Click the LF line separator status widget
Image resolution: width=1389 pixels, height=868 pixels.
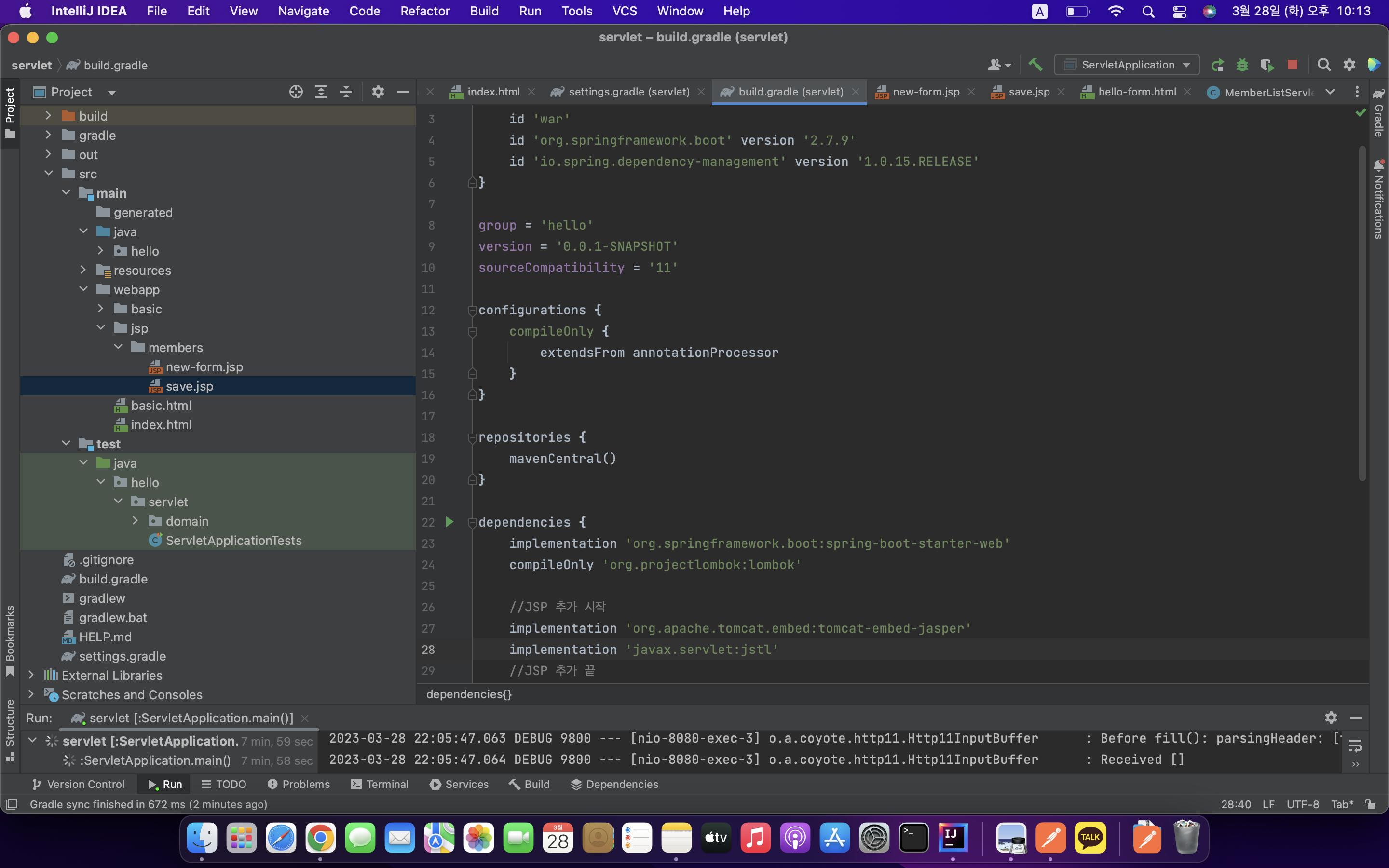[x=1268, y=804]
